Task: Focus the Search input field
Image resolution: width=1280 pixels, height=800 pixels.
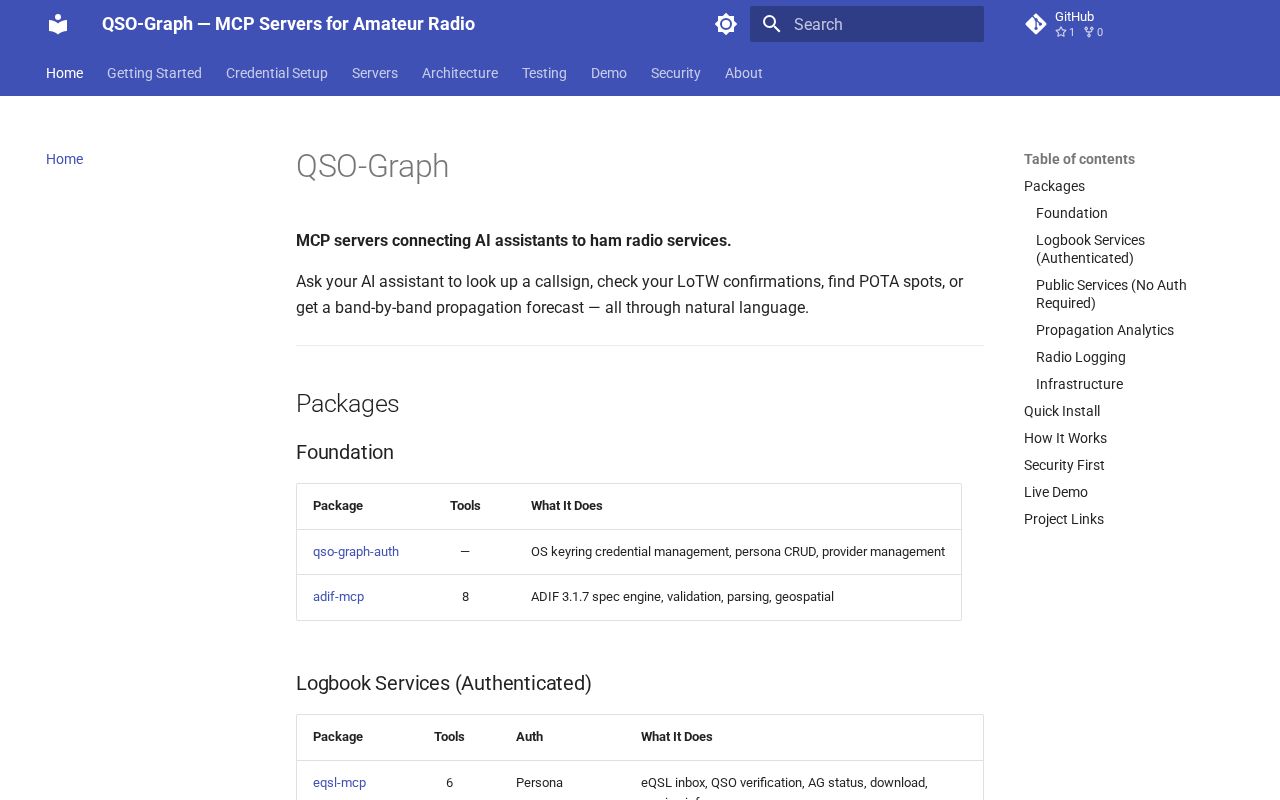Action: (867, 24)
